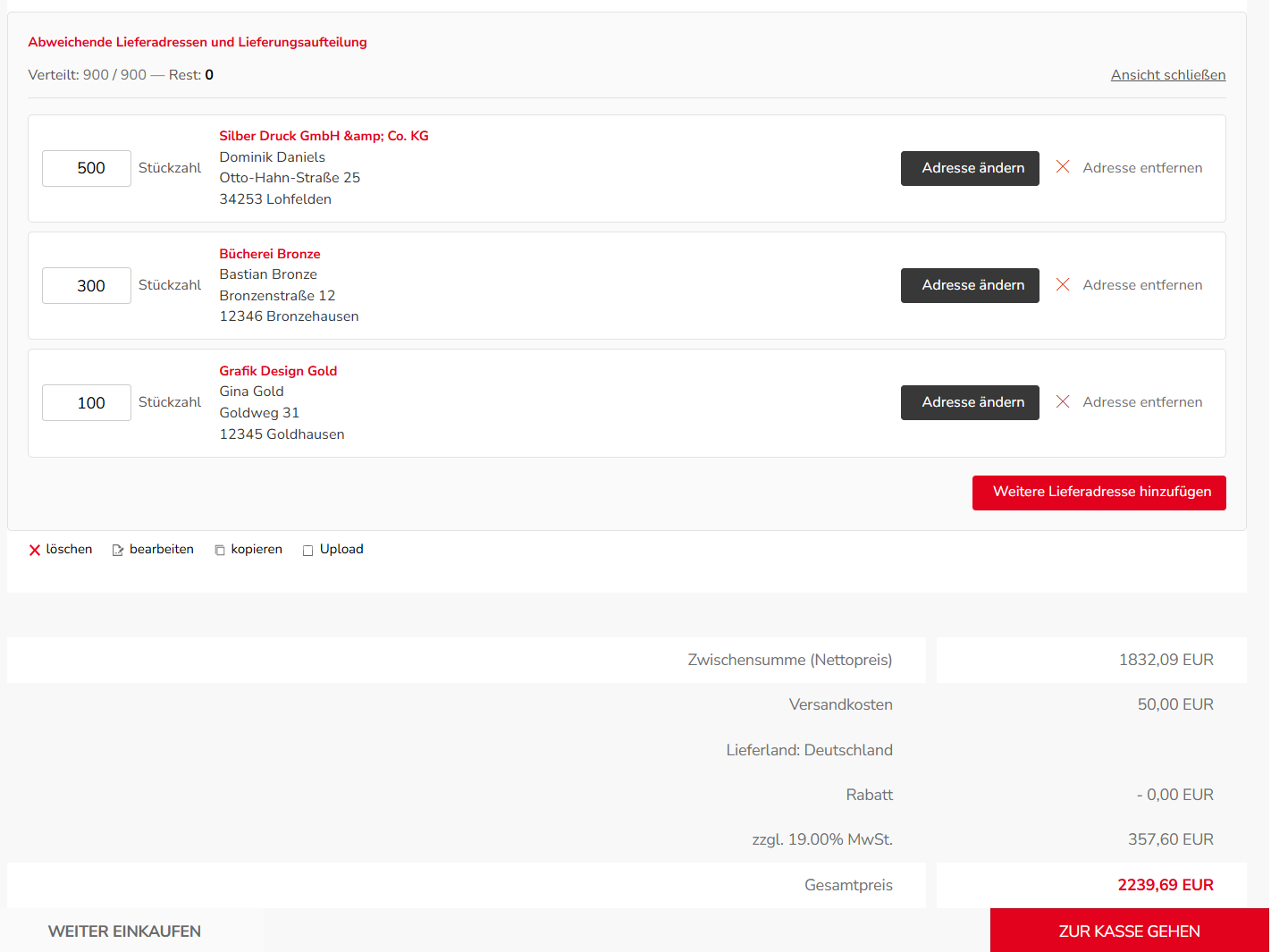
Task: Focus the quantity field showing 500
Action: [87, 168]
